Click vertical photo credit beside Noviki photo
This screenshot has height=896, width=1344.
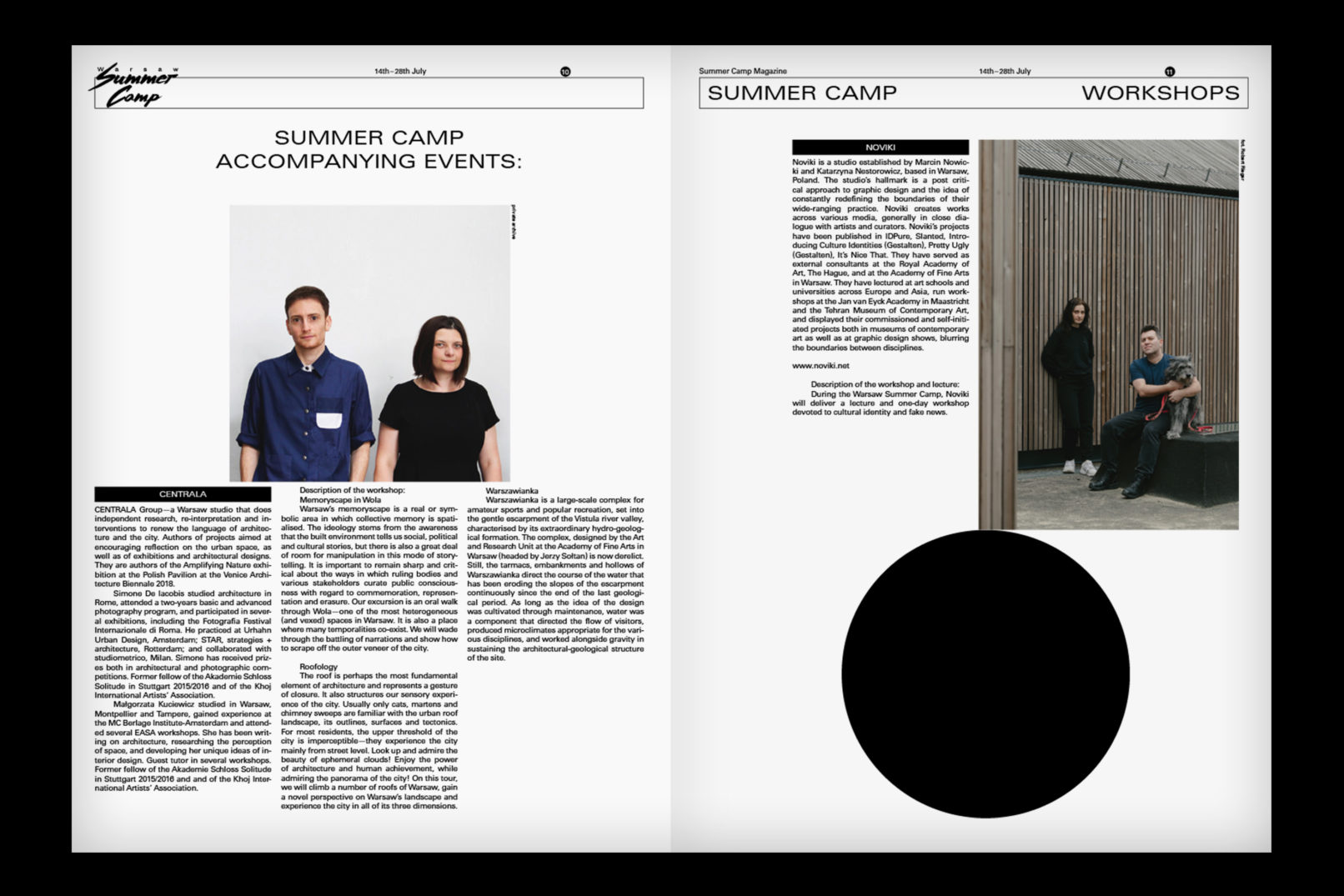coord(1242,159)
